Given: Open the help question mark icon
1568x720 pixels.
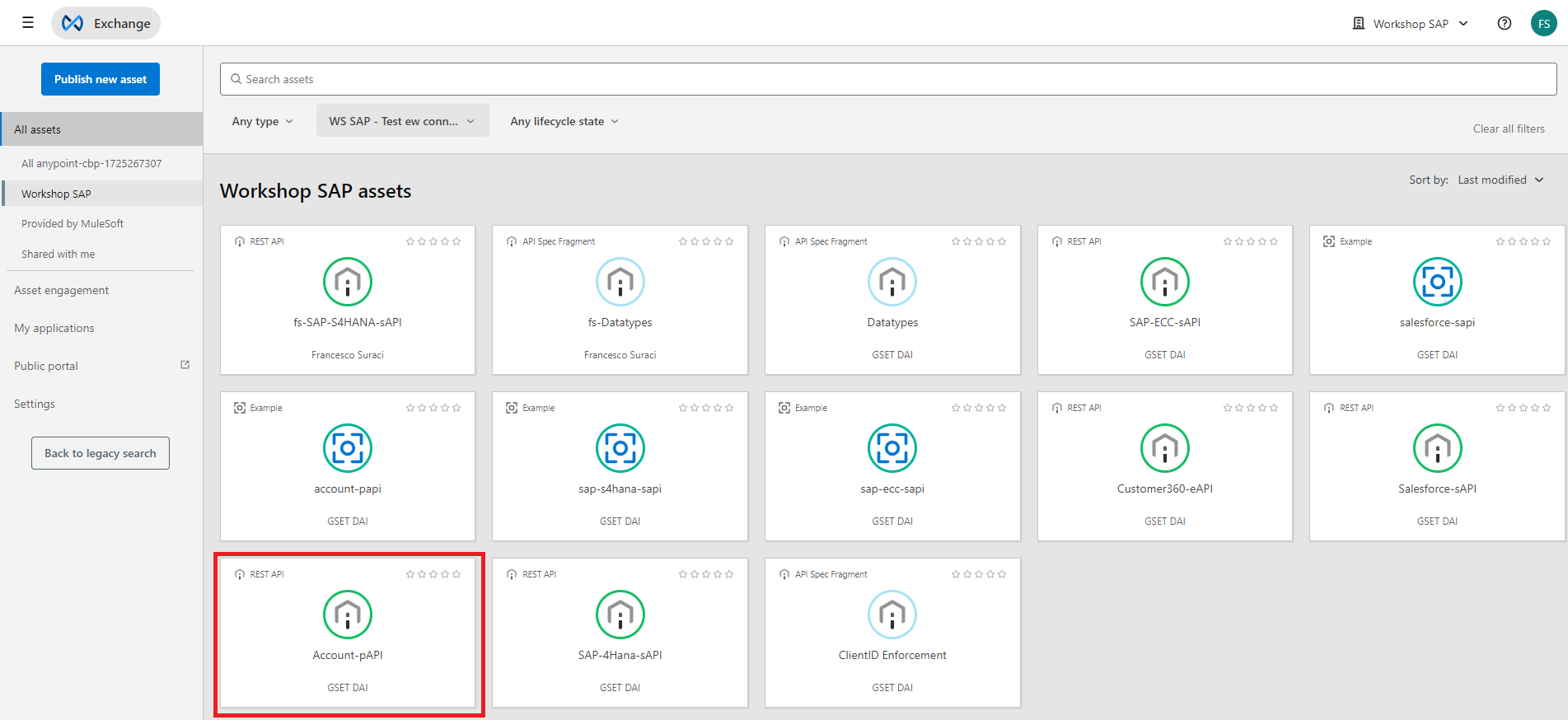Looking at the screenshot, I should click(1505, 23).
